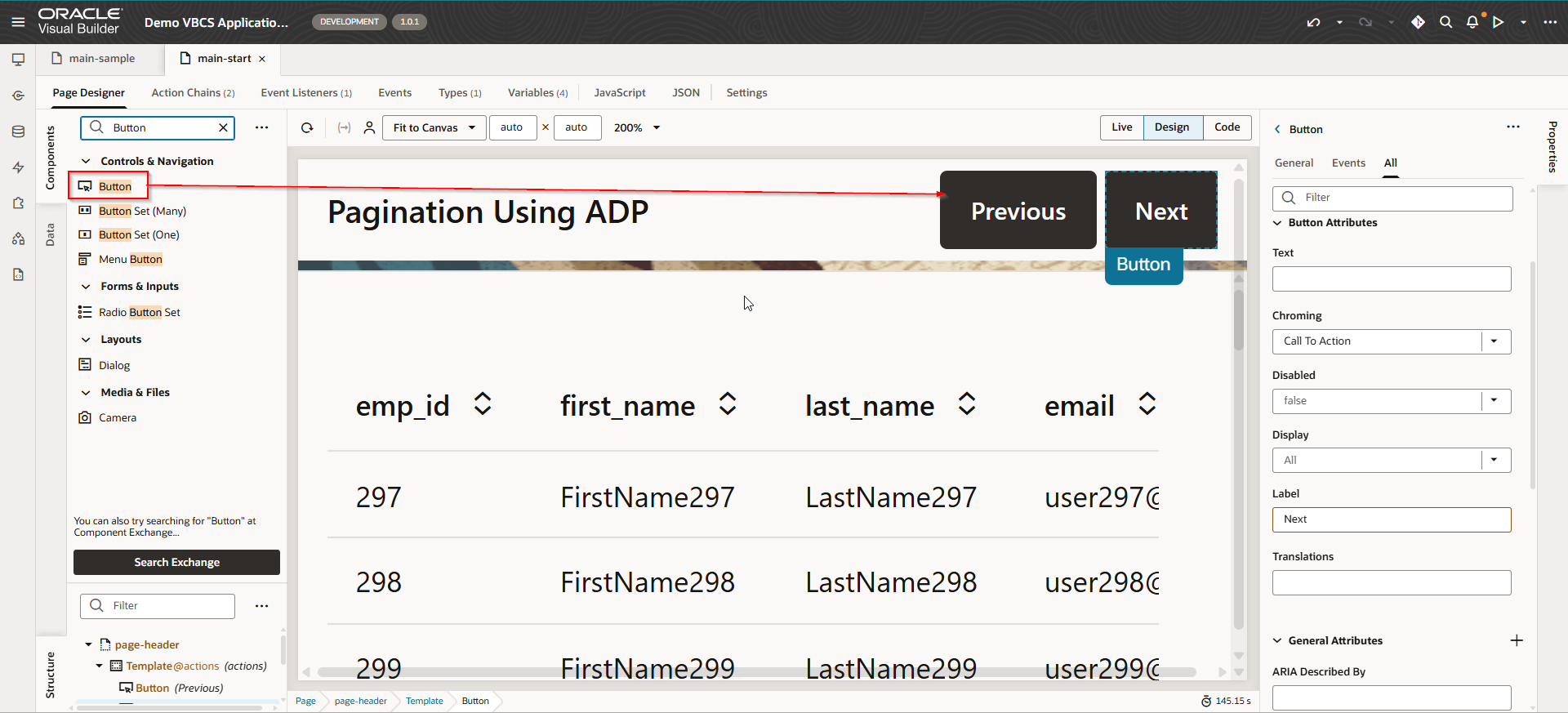Select the Design mode toggle
This screenshot has height=713, width=1568.
click(x=1172, y=127)
